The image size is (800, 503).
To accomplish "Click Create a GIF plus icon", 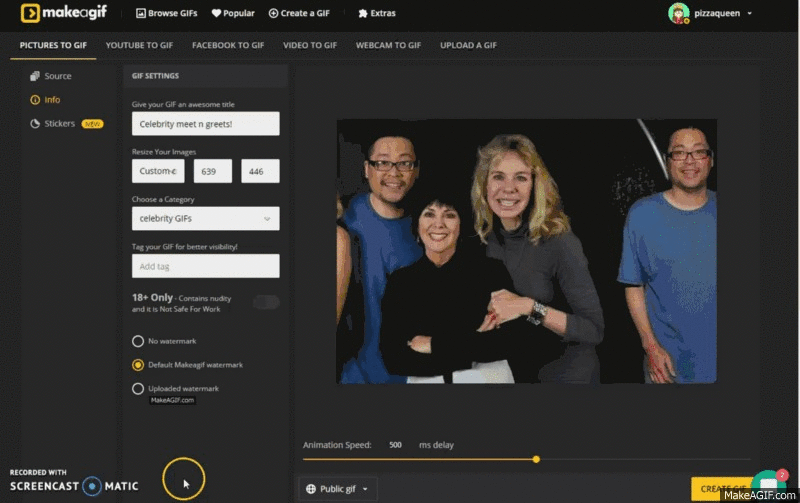I will click(273, 14).
